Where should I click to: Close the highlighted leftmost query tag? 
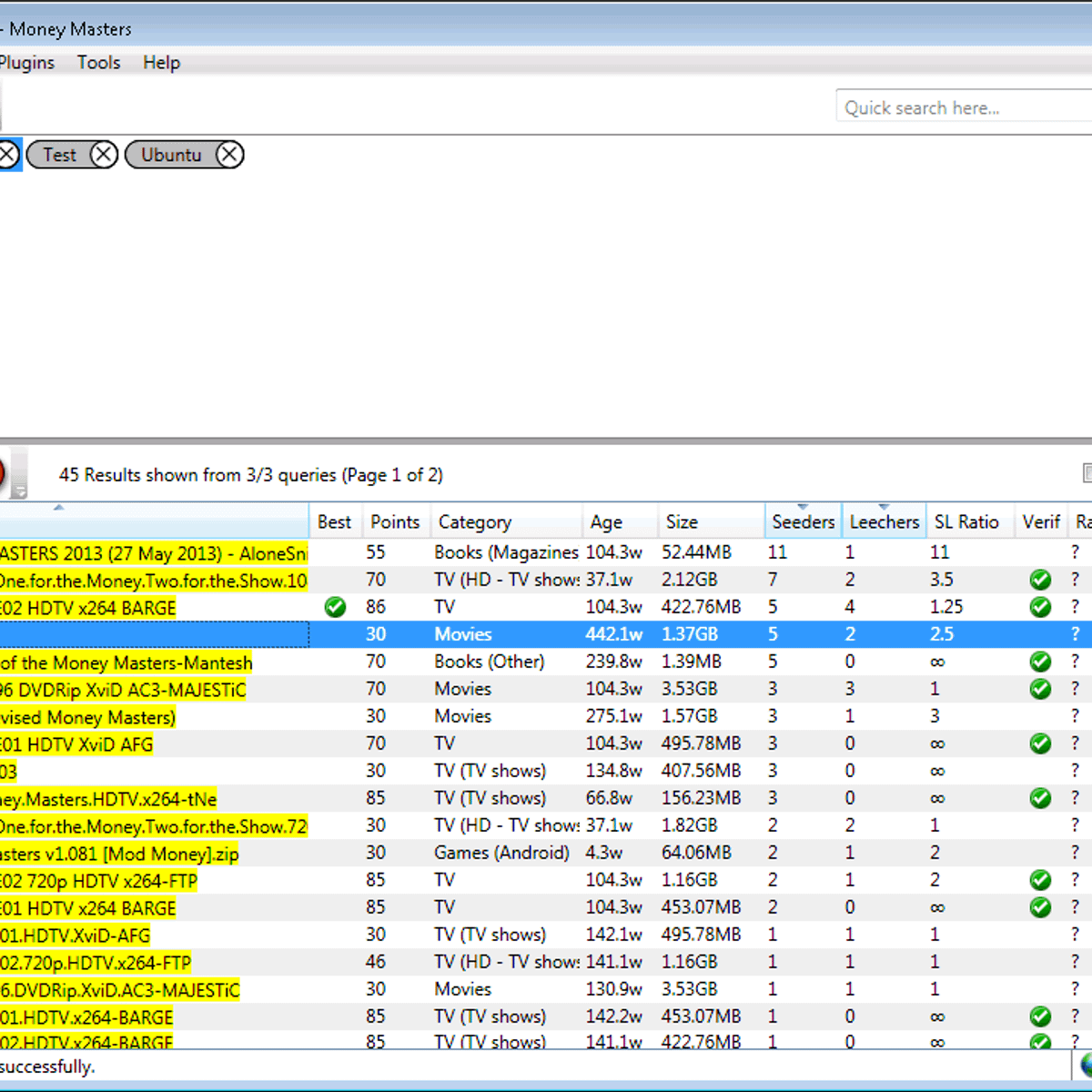(7, 155)
